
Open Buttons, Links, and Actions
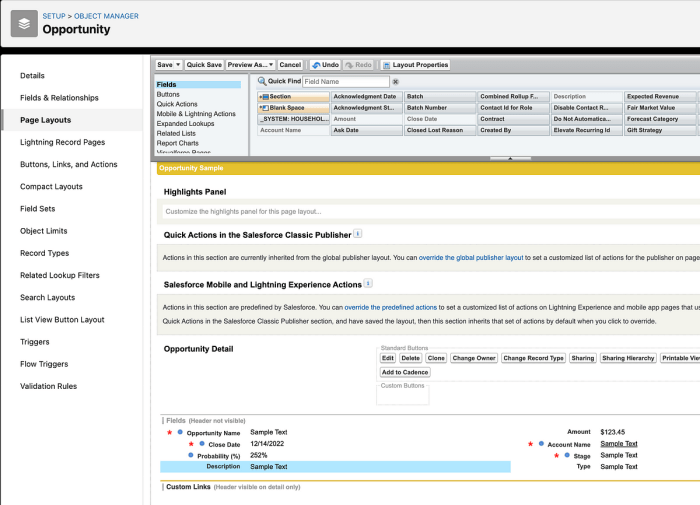[69, 164]
